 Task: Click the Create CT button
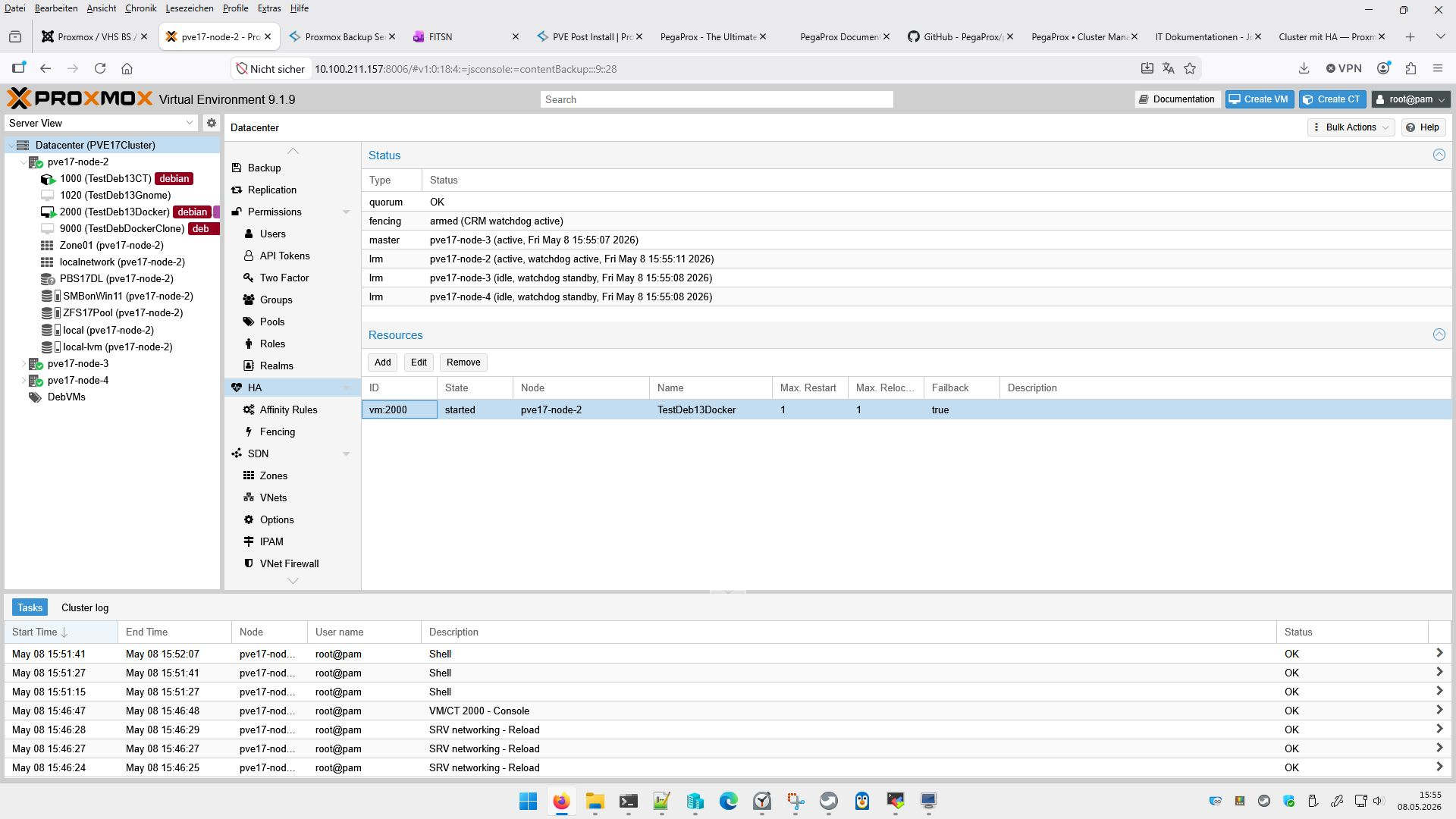pyautogui.click(x=1332, y=99)
